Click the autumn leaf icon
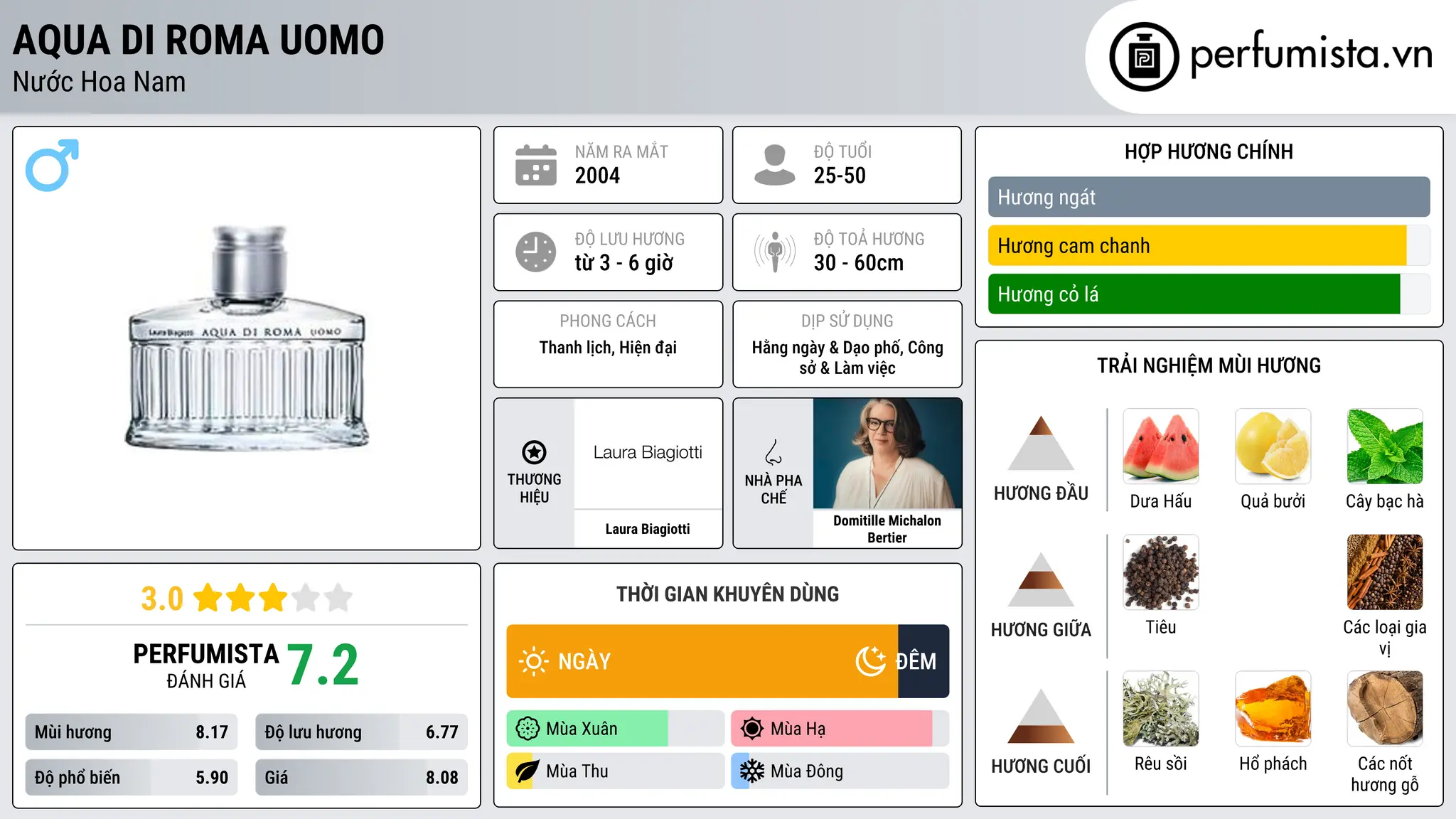Image resolution: width=1456 pixels, height=819 pixels. 528,771
